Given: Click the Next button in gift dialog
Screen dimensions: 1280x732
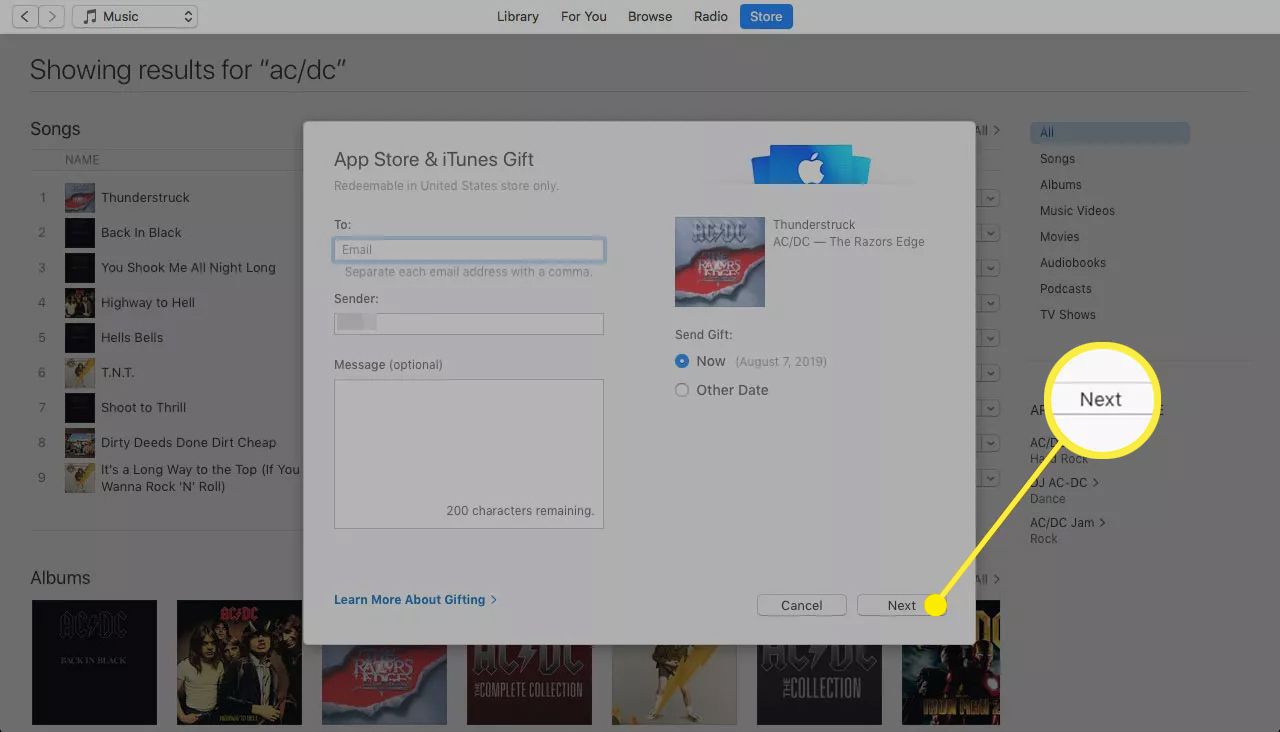Looking at the screenshot, I should point(901,605).
